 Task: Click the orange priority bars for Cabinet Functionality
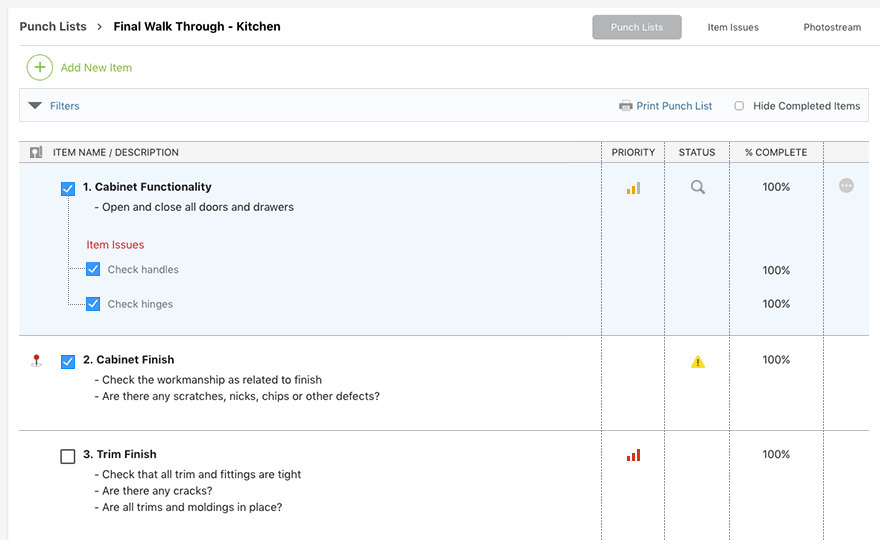tap(633, 187)
